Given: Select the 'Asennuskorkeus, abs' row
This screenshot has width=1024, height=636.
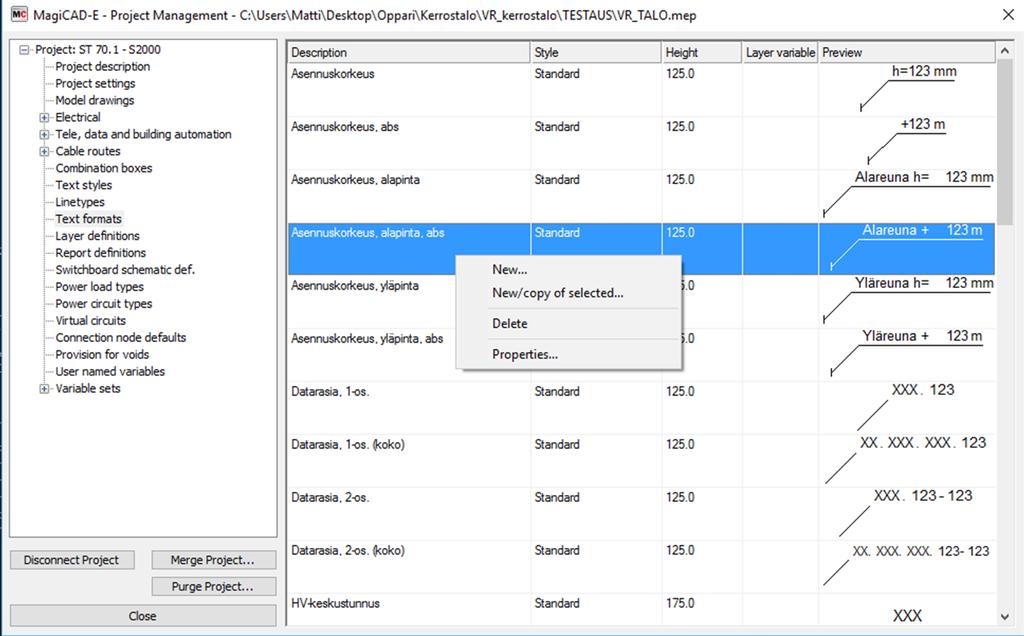Looking at the screenshot, I should coord(642,143).
